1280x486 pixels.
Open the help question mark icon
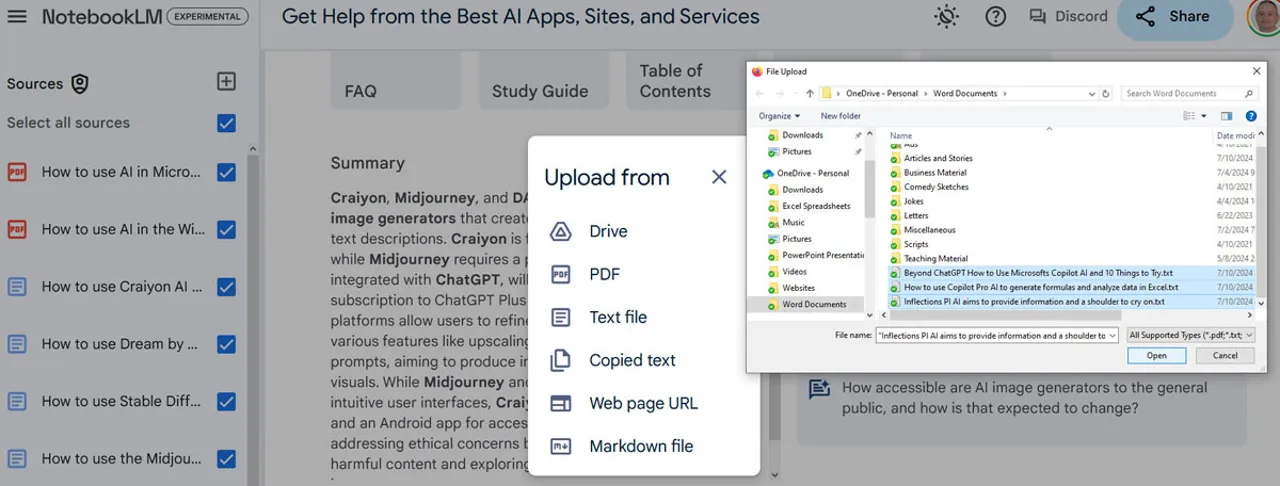click(995, 17)
